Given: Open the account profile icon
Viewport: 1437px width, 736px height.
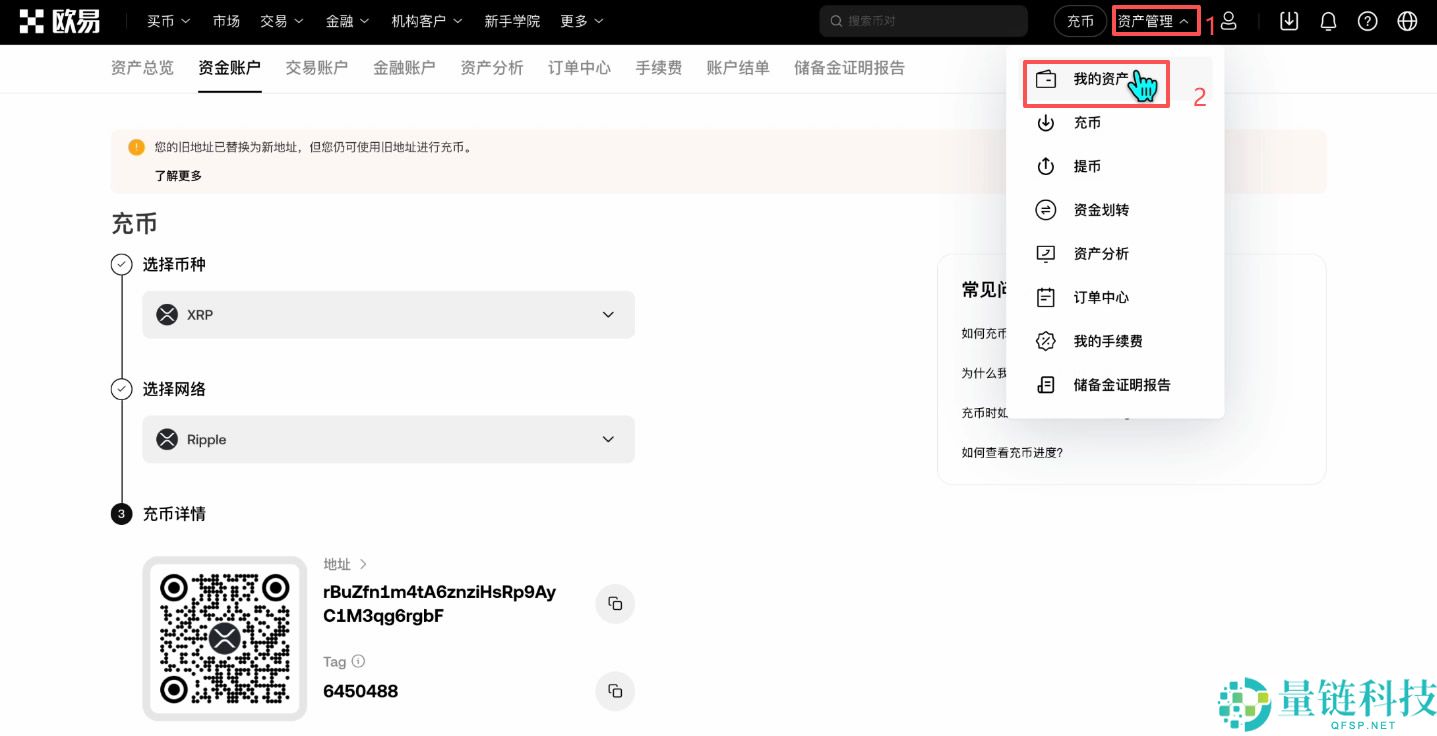Looking at the screenshot, I should (1229, 21).
